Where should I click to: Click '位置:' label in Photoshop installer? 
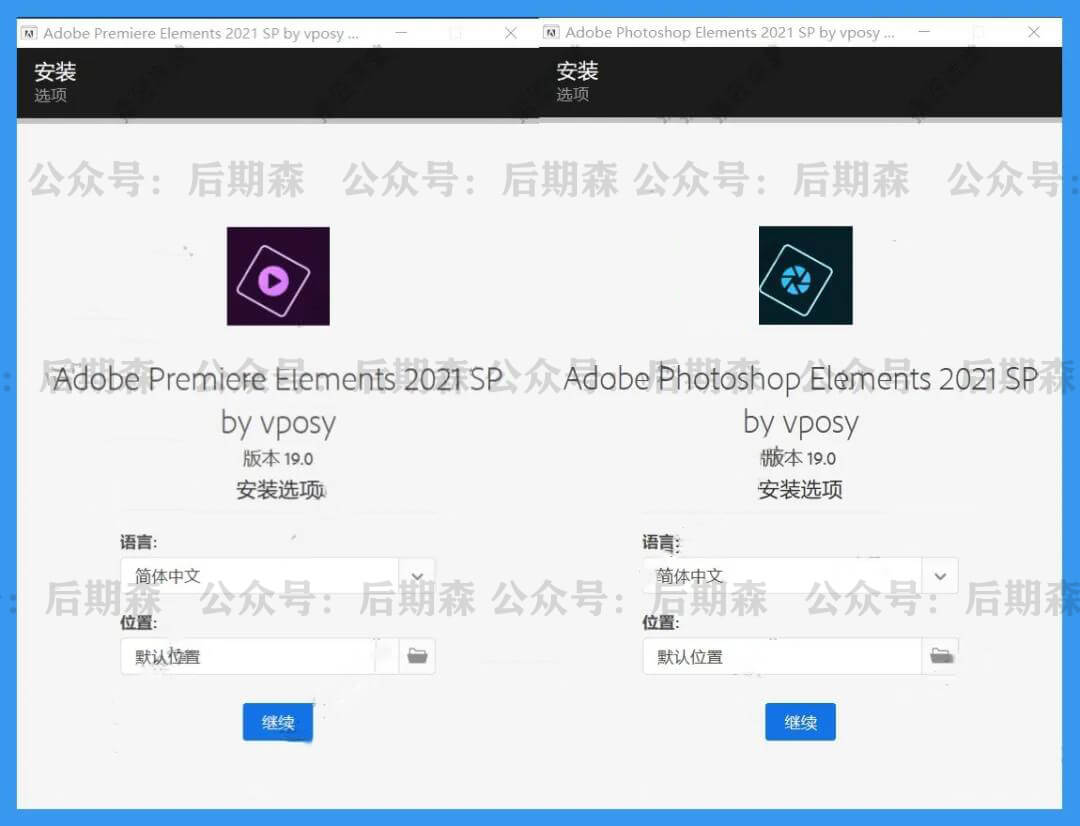click(661, 622)
